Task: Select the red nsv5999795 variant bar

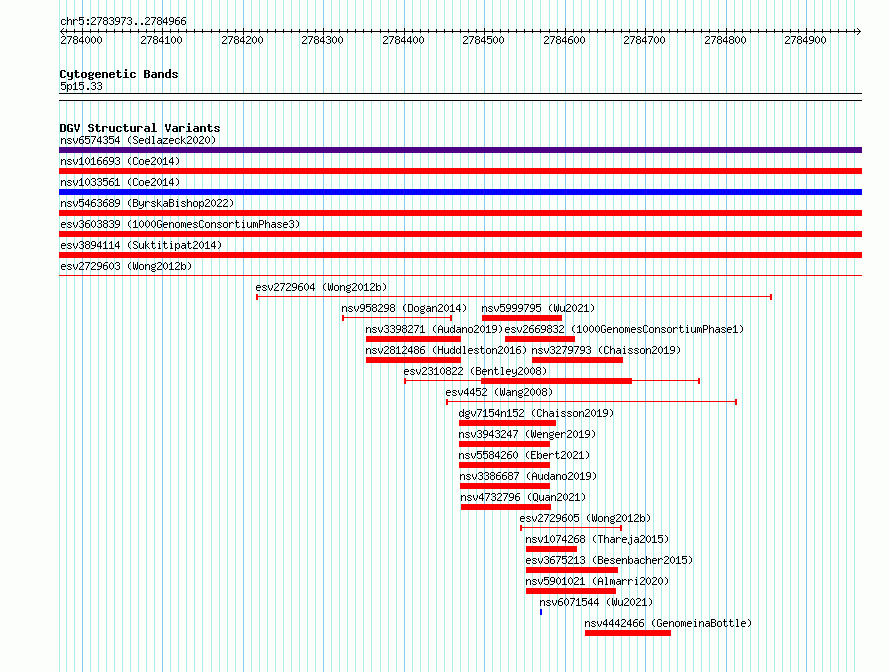Action: 522,318
